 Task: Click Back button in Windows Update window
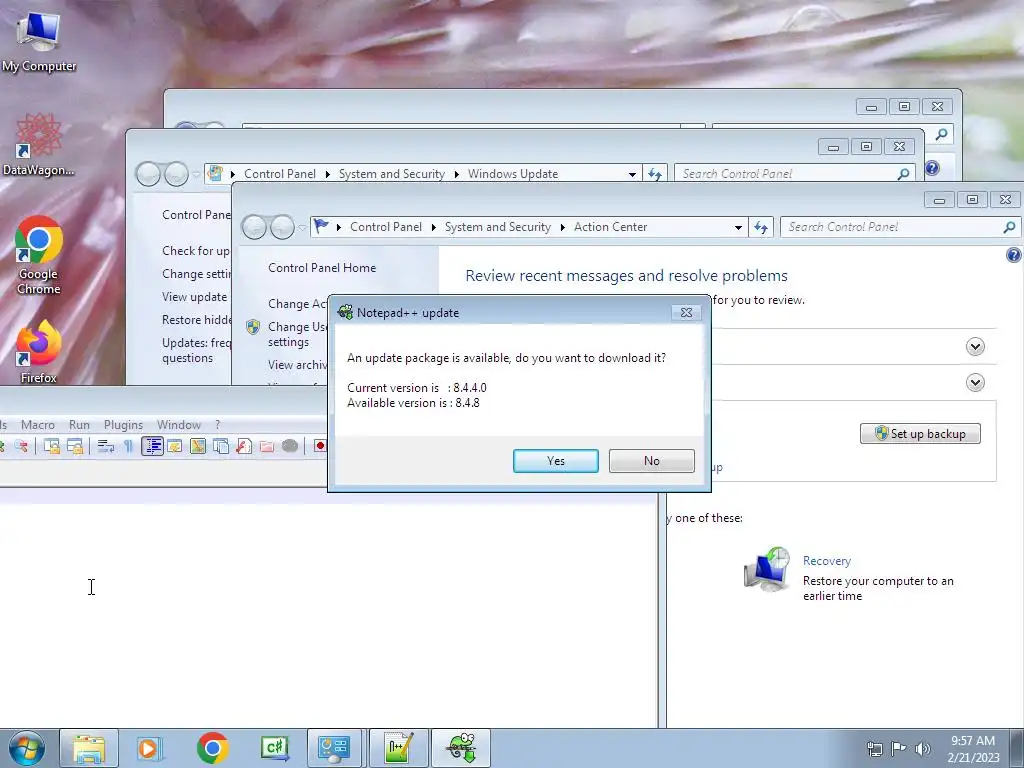click(x=148, y=174)
